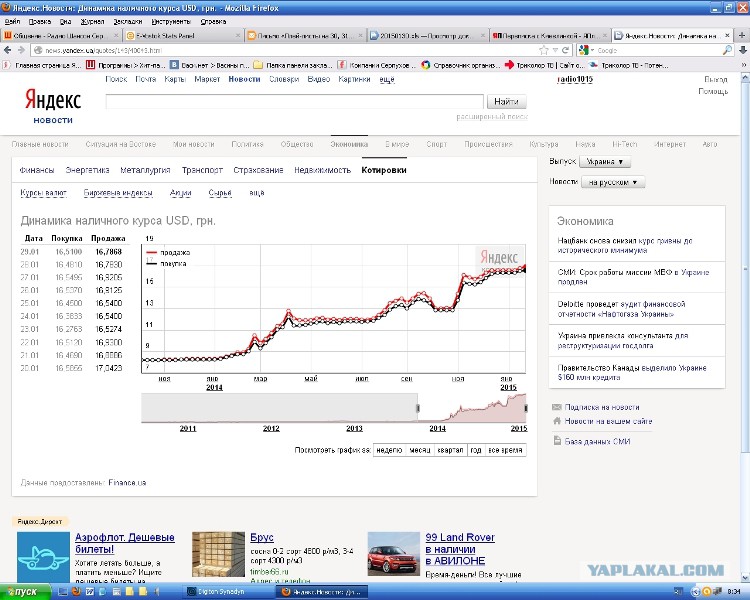Expand the Новости на русском dropdown
The image size is (750, 600).
tap(613, 182)
